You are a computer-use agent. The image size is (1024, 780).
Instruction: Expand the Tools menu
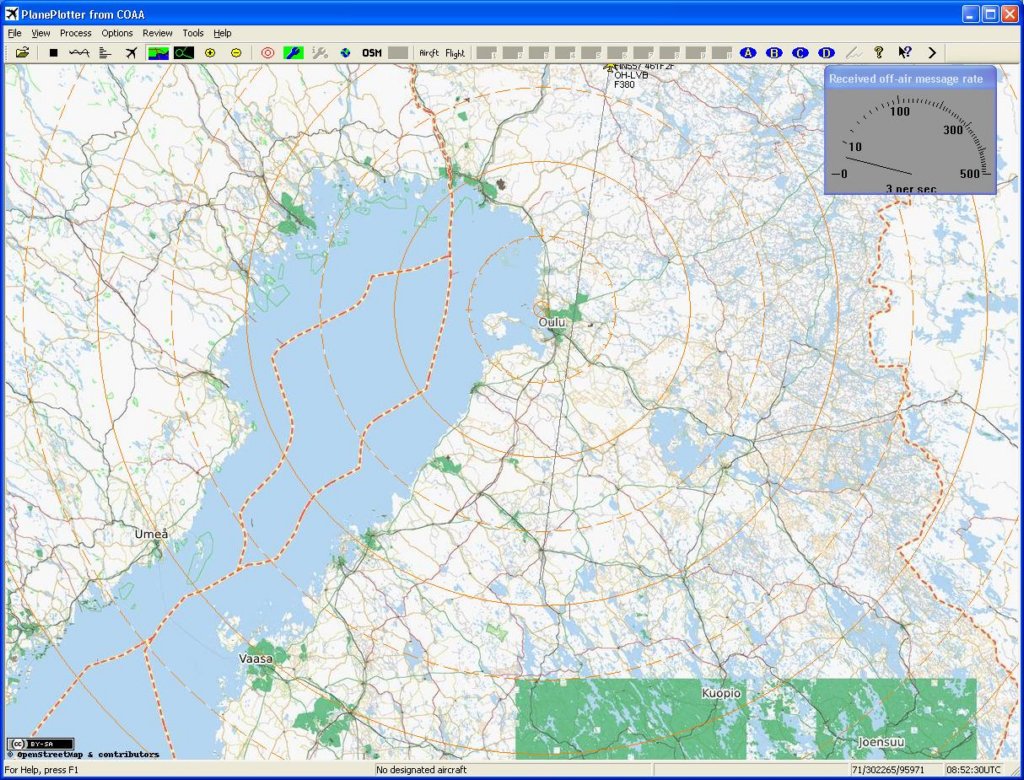coord(192,33)
